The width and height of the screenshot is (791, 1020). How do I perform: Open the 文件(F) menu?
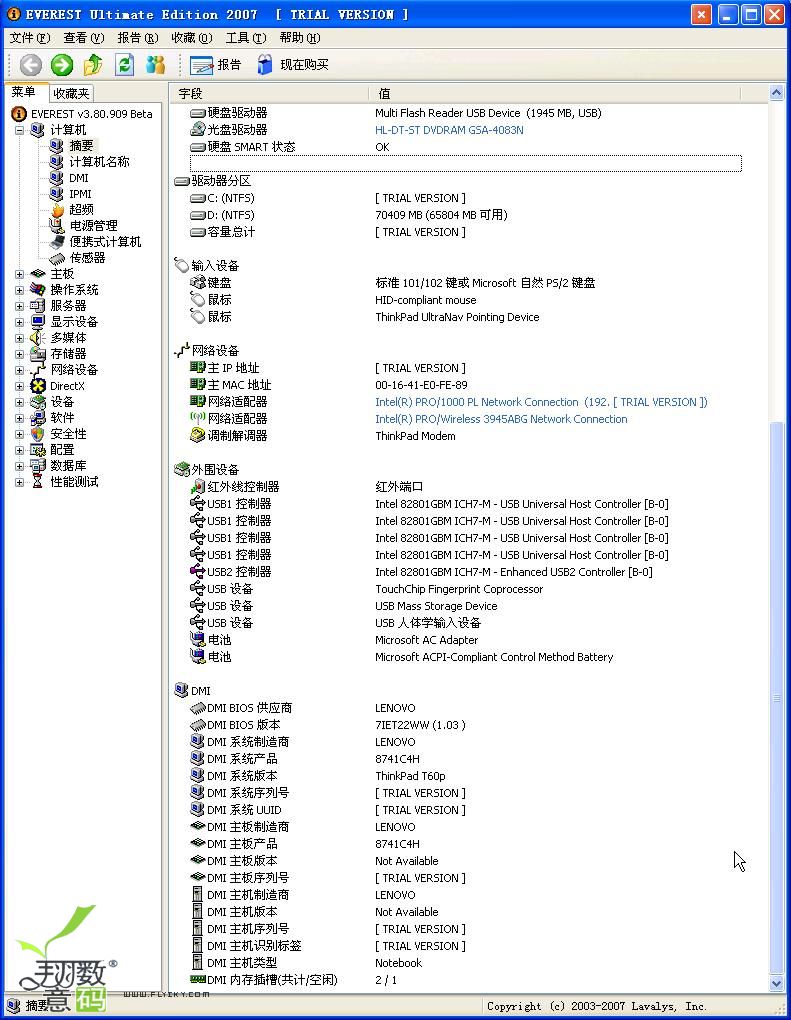click(x=30, y=38)
